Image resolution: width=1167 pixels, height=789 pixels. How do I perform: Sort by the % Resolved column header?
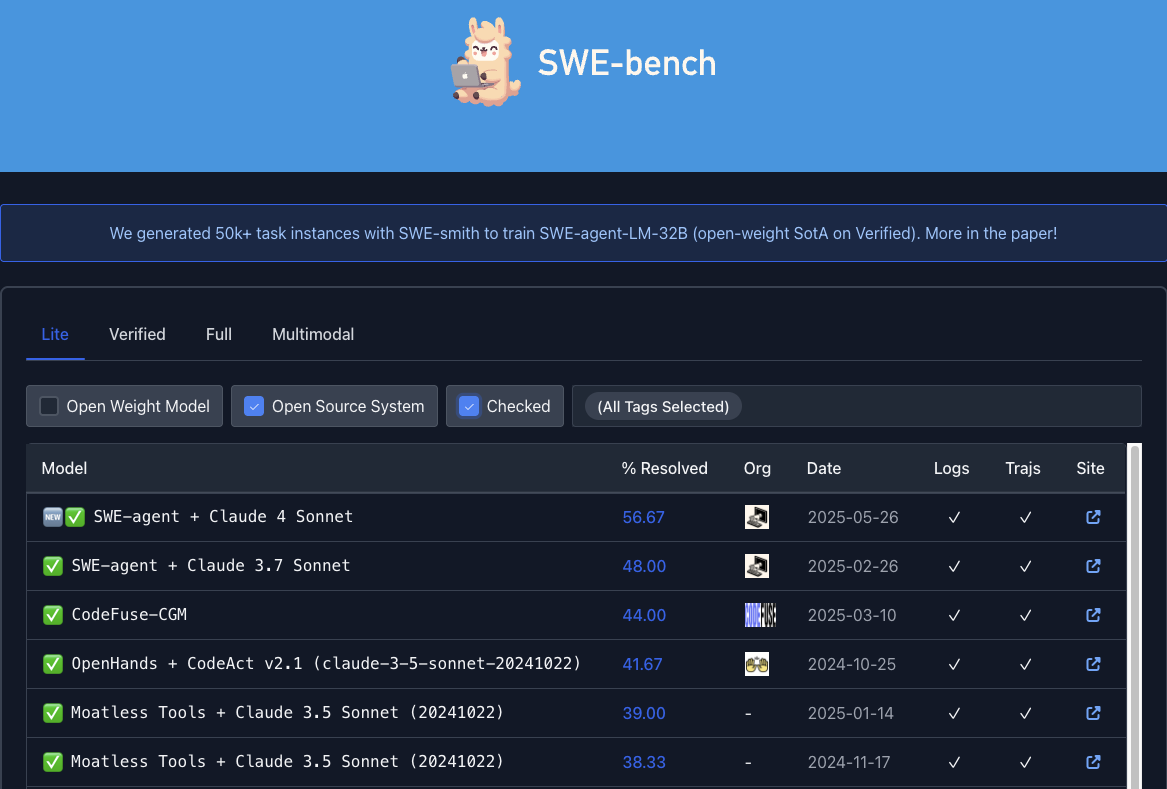(x=665, y=468)
